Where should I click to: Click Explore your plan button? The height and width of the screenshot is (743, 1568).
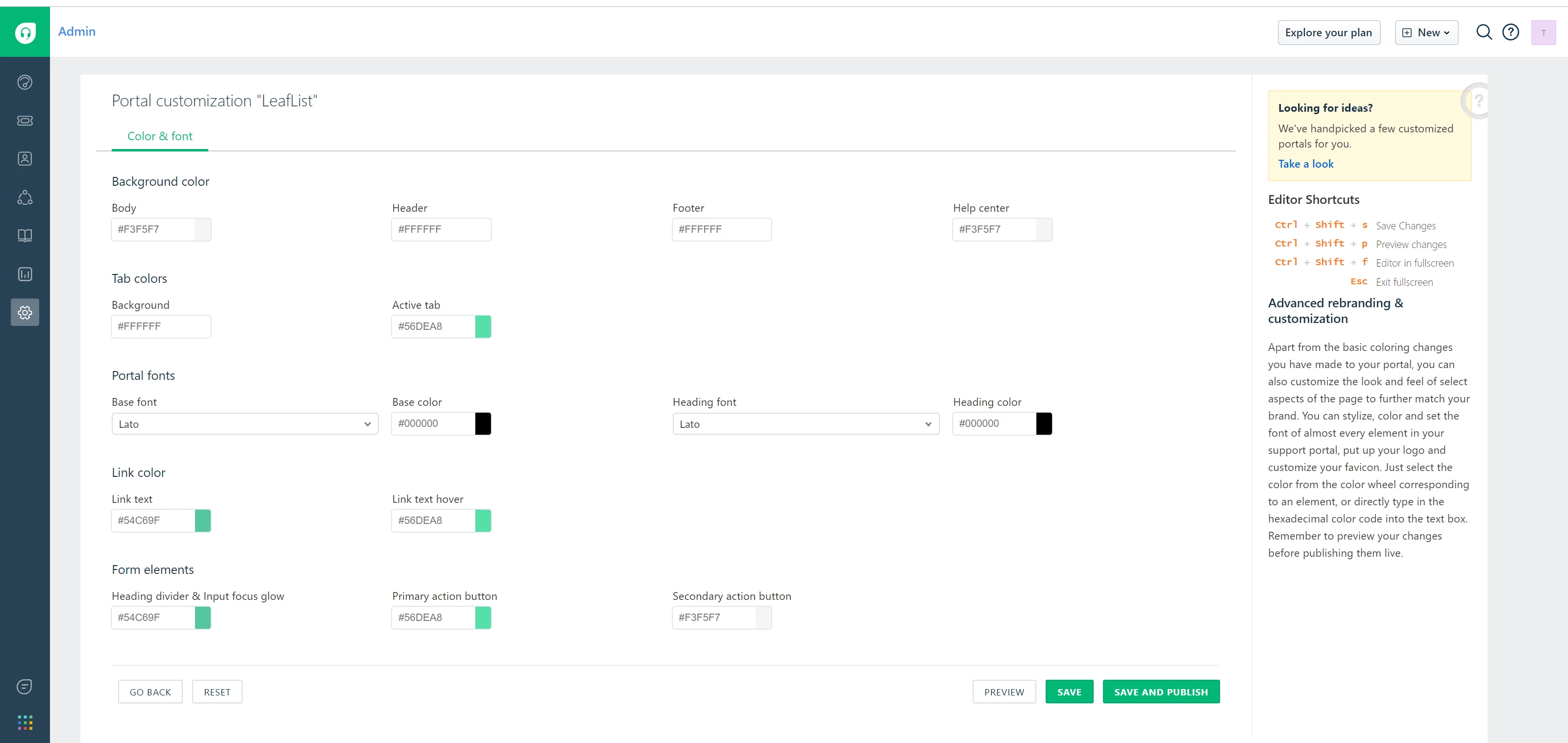pyautogui.click(x=1328, y=33)
